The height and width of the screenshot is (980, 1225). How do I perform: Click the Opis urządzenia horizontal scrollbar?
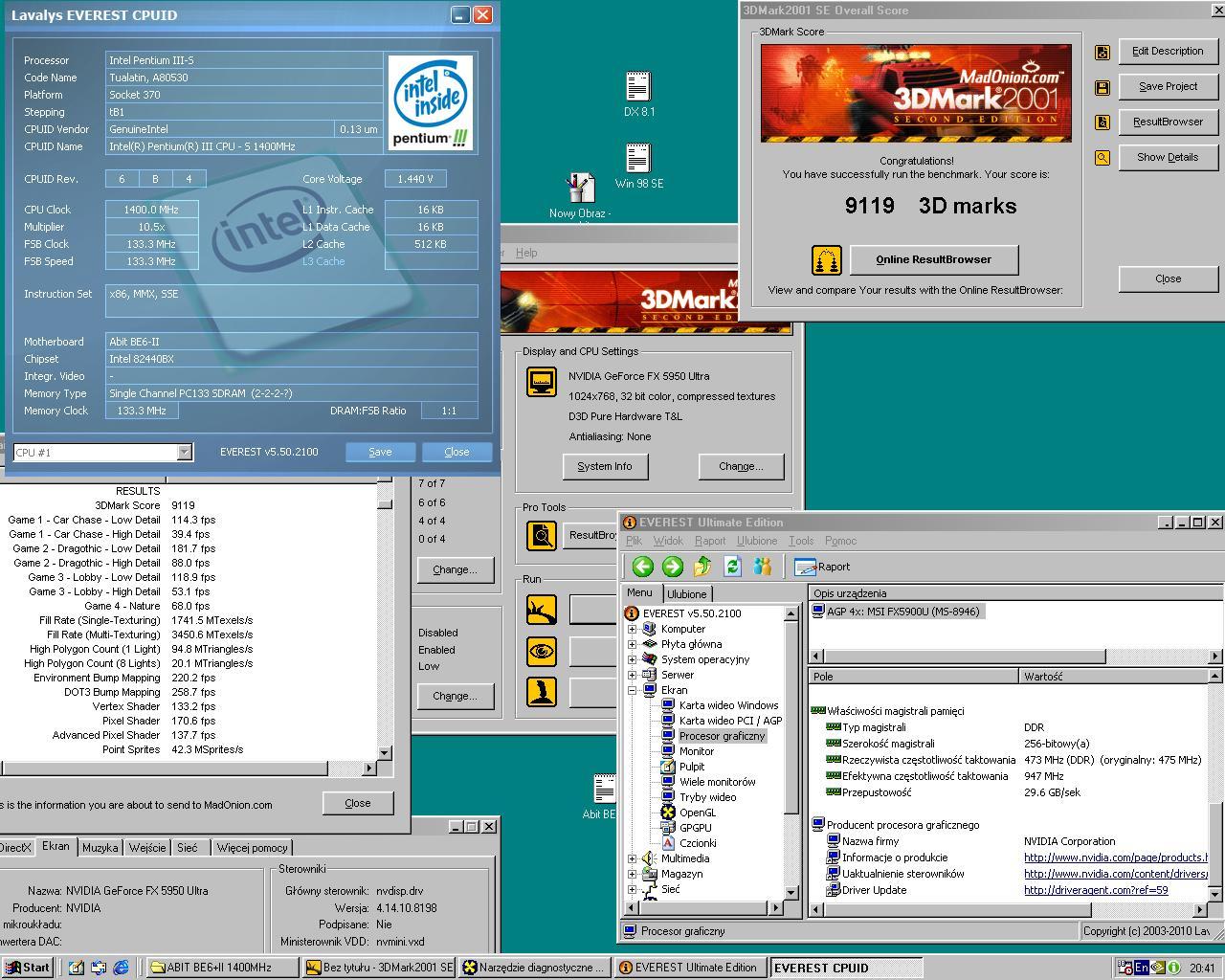click(x=1015, y=656)
